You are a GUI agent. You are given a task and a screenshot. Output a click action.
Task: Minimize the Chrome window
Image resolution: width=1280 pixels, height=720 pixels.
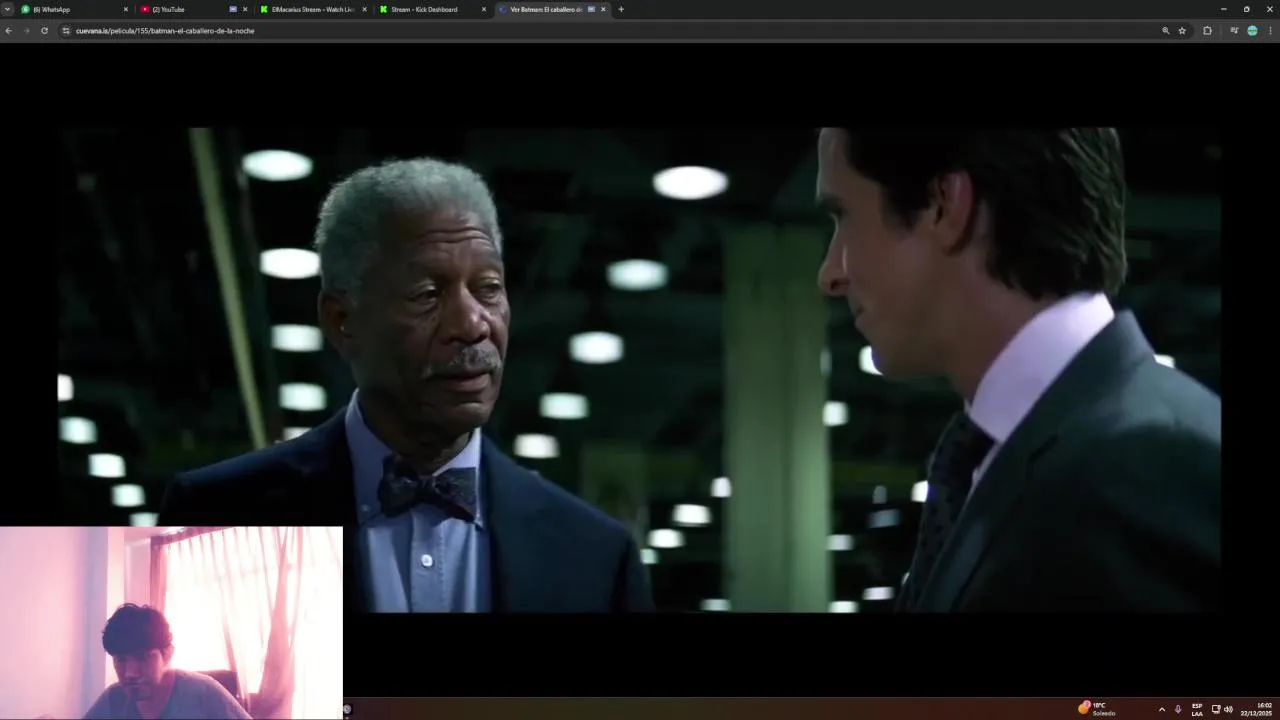point(1223,9)
